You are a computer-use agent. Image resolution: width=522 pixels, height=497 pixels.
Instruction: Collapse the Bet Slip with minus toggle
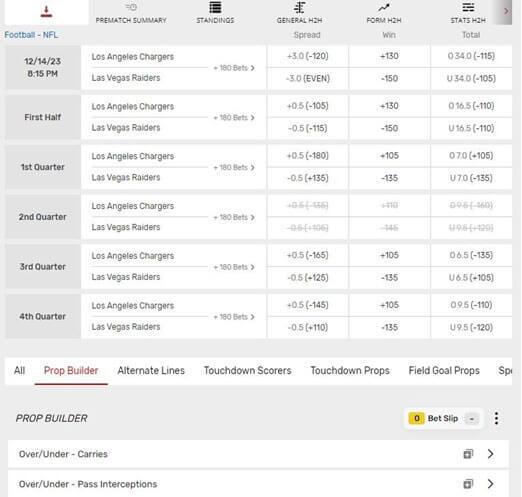472,419
